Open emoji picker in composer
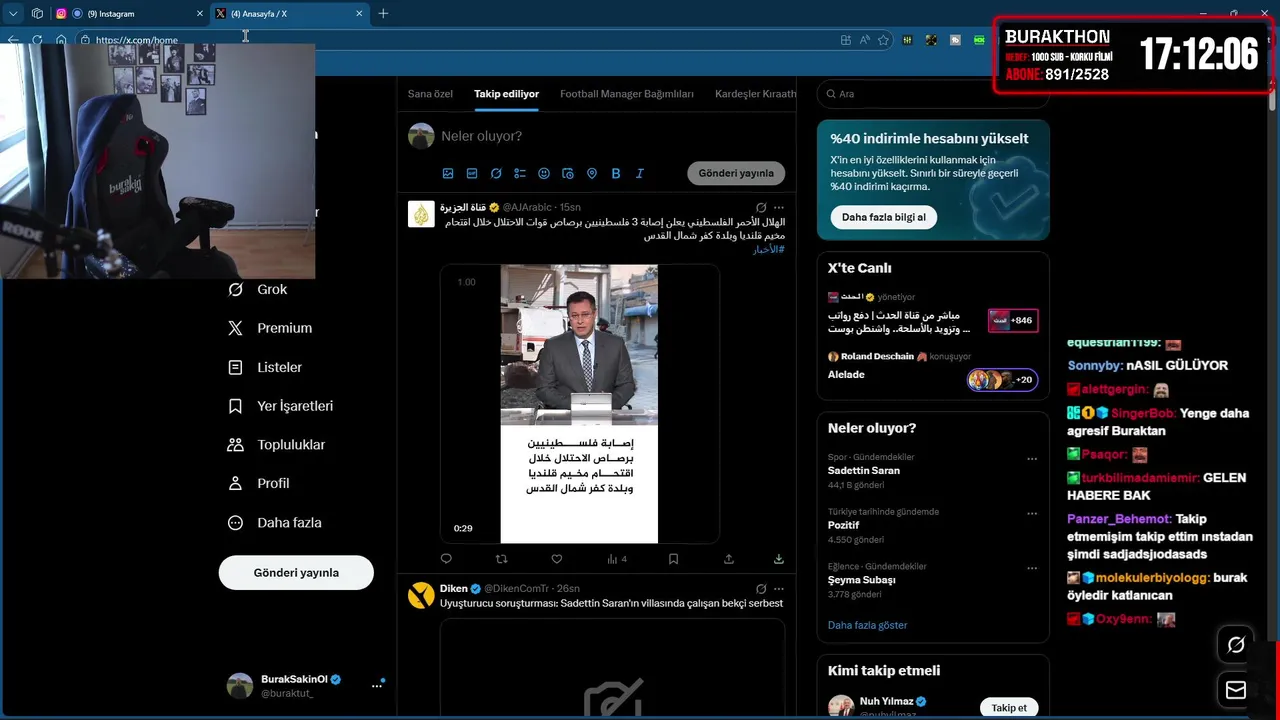The height and width of the screenshot is (720, 1280). pyautogui.click(x=544, y=173)
